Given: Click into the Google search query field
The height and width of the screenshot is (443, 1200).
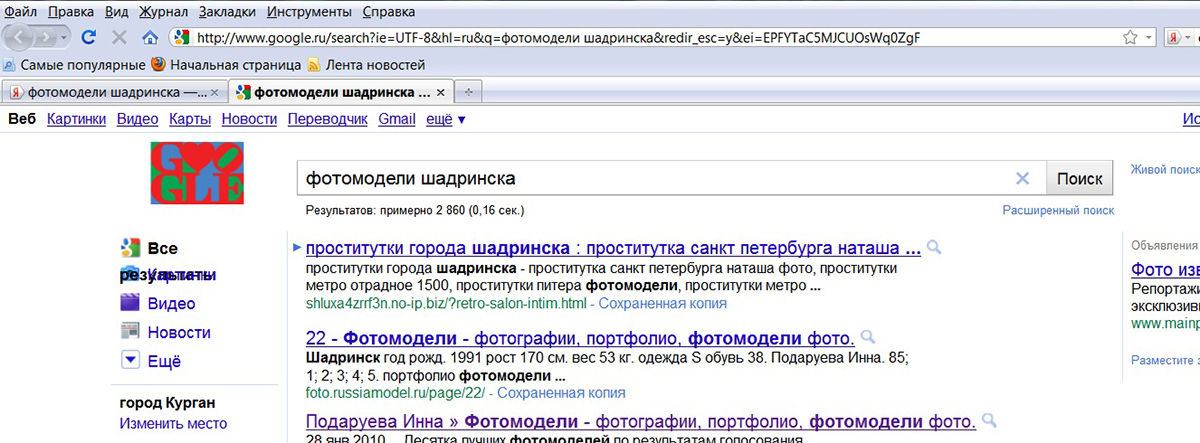Looking at the screenshot, I should click(653, 179).
